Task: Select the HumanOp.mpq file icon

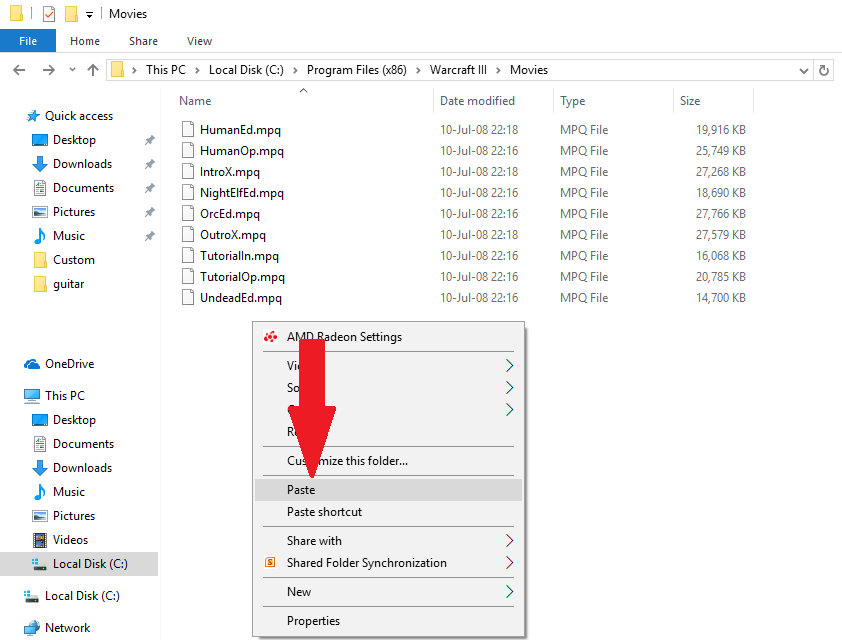Action: pyautogui.click(x=188, y=150)
